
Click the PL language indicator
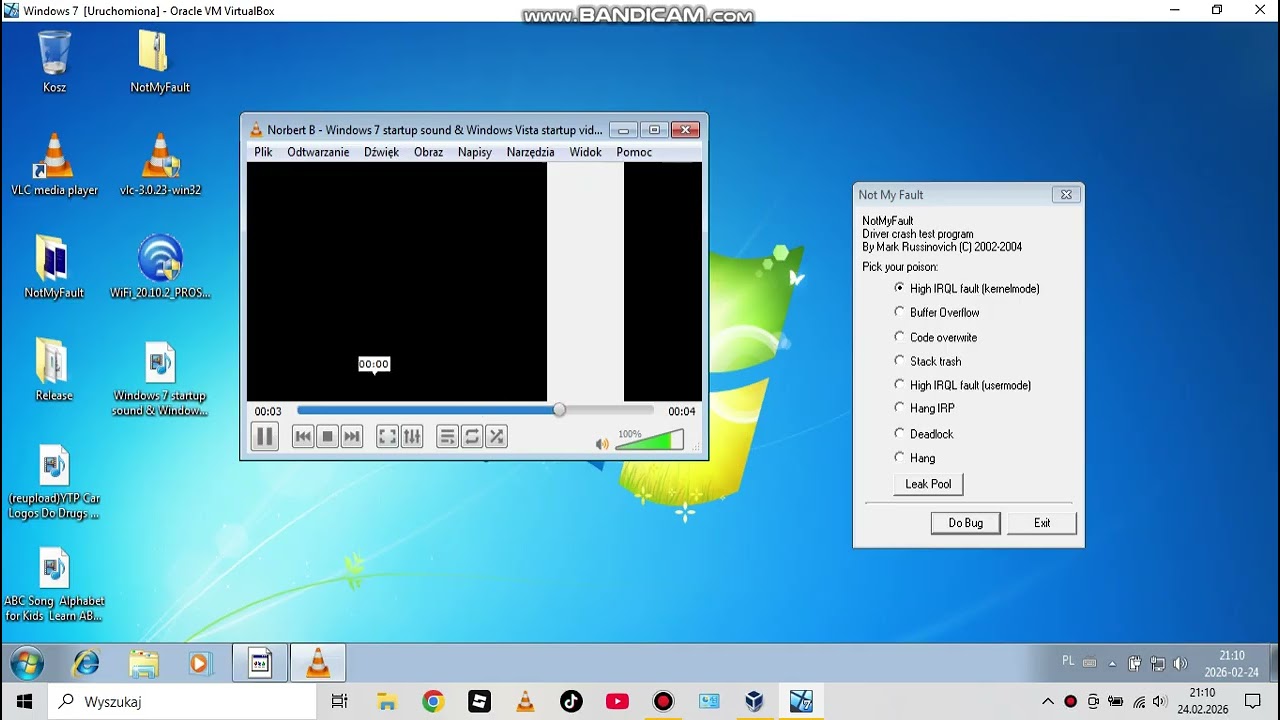[x=1068, y=661]
